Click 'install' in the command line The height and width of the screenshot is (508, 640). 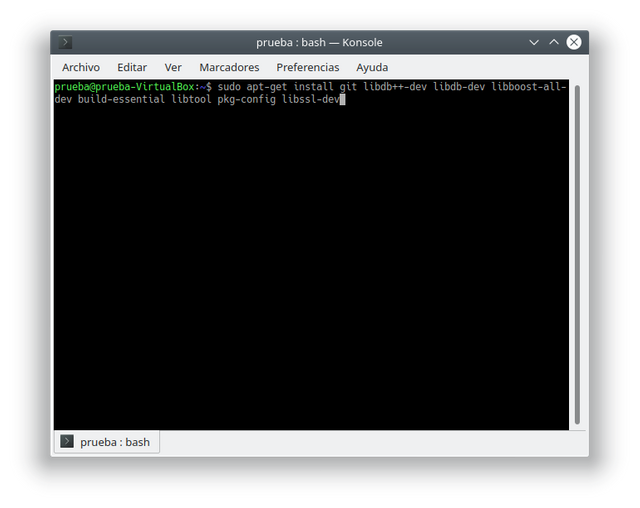pyautogui.click(x=313, y=87)
